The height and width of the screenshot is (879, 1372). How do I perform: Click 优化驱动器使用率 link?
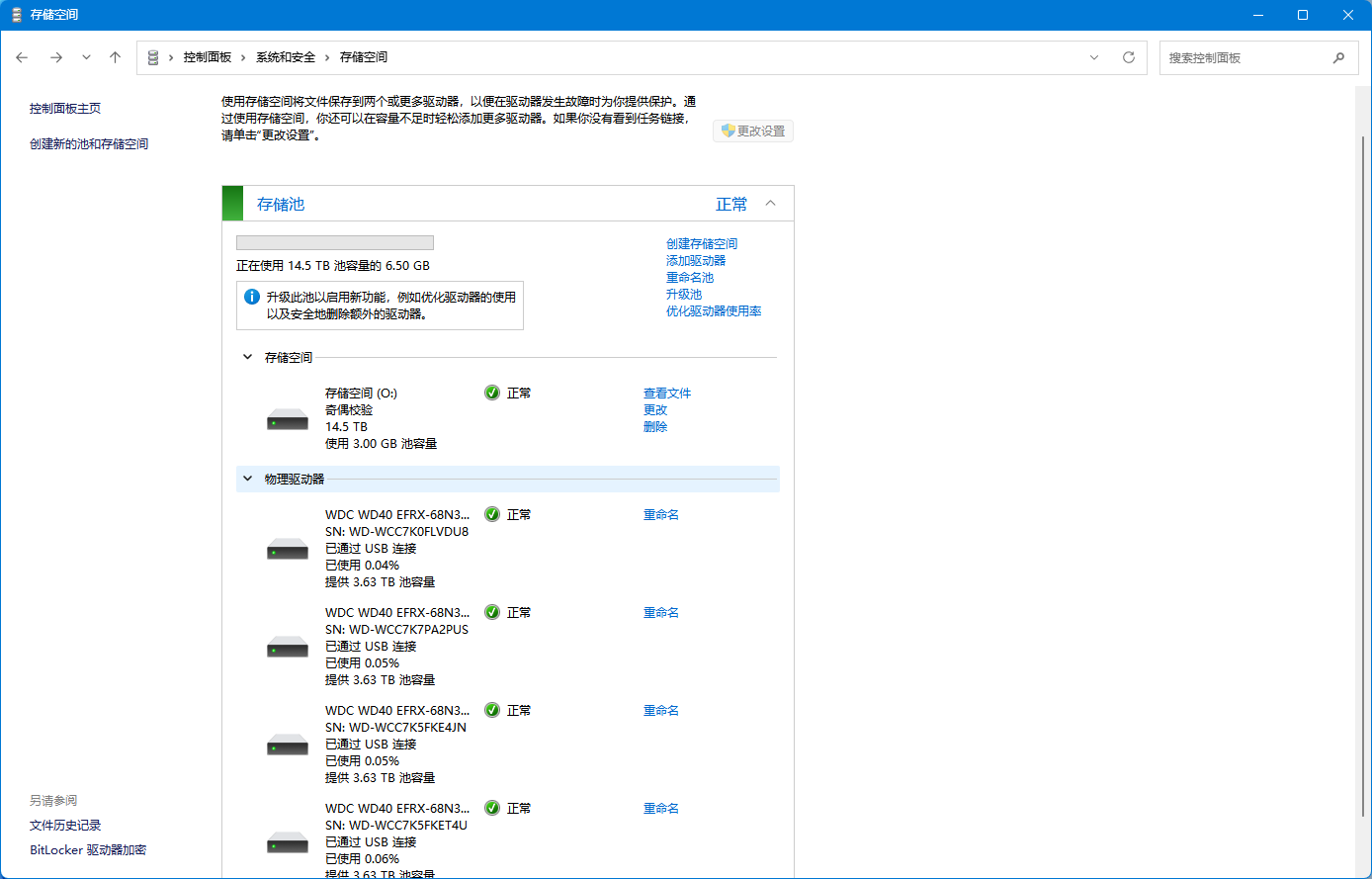pyautogui.click(x=714, y=310)
